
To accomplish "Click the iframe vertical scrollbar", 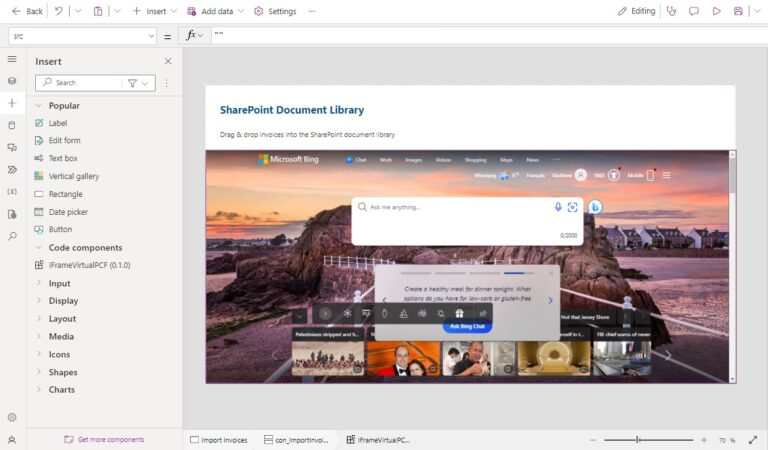I will point(732,267).
